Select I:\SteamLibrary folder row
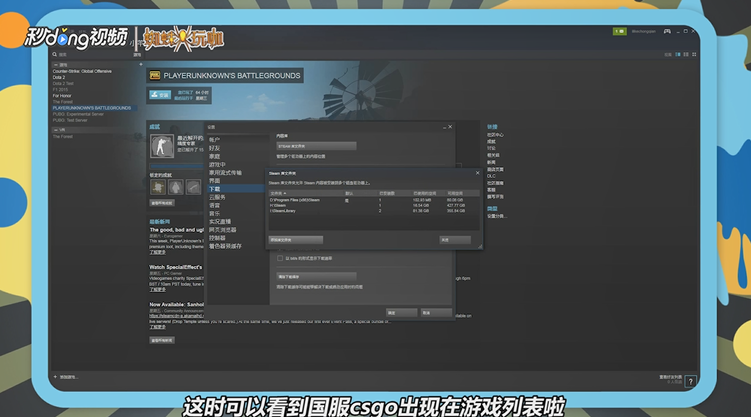Viewport: 751px width, 417px height. 374,211
